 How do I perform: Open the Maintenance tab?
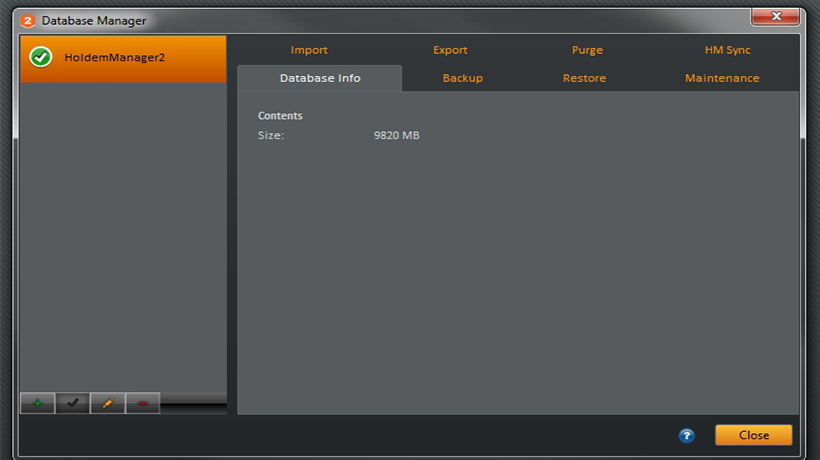click(722, 78)
